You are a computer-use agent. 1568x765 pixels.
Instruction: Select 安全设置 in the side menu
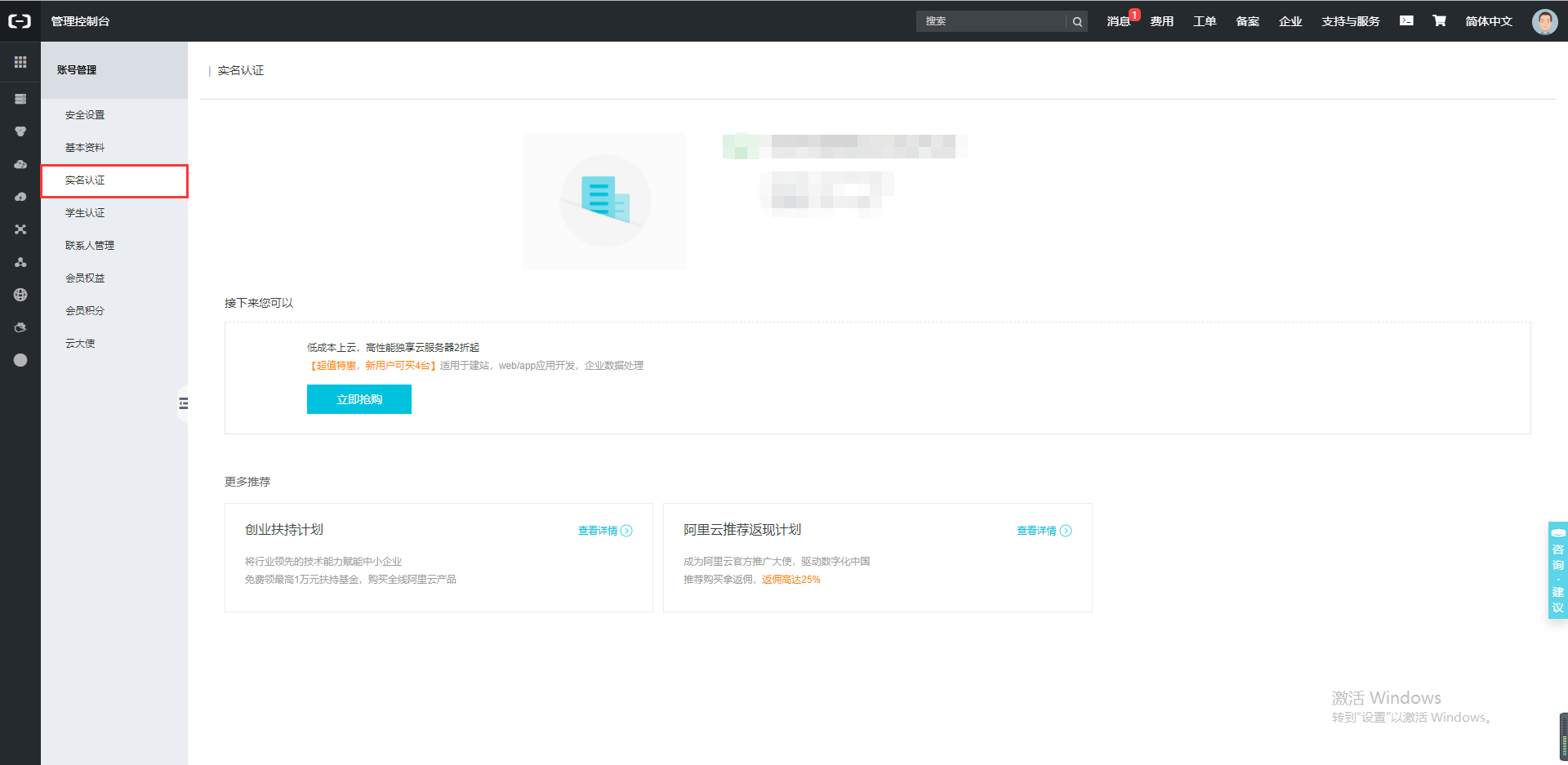(85, 115)
